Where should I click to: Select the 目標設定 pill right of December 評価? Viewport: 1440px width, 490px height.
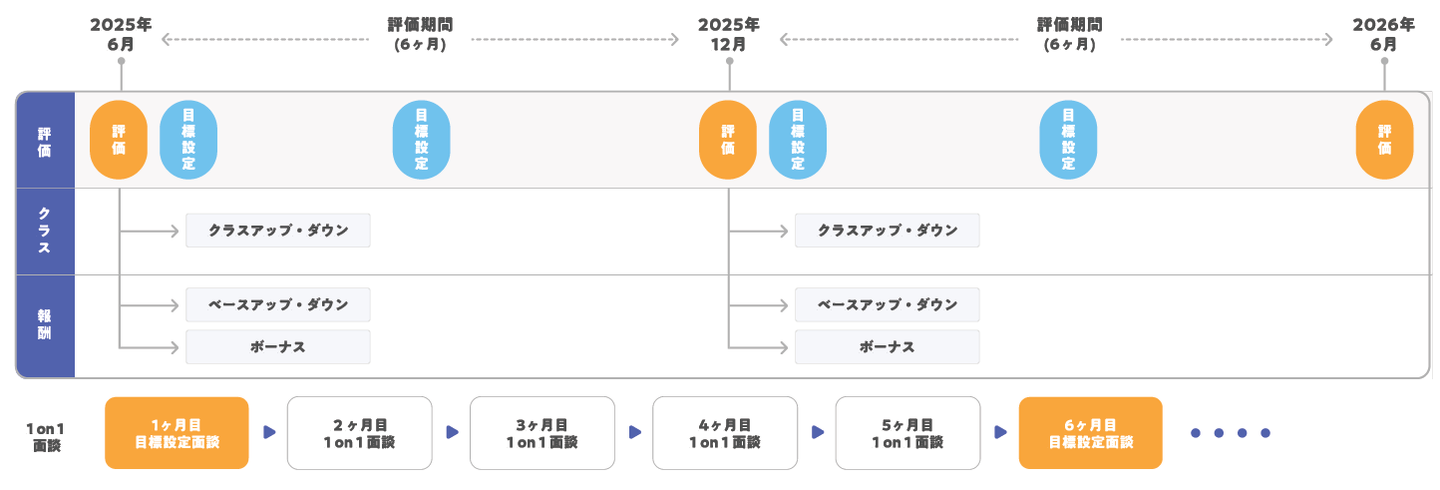(x=797, y=140)
